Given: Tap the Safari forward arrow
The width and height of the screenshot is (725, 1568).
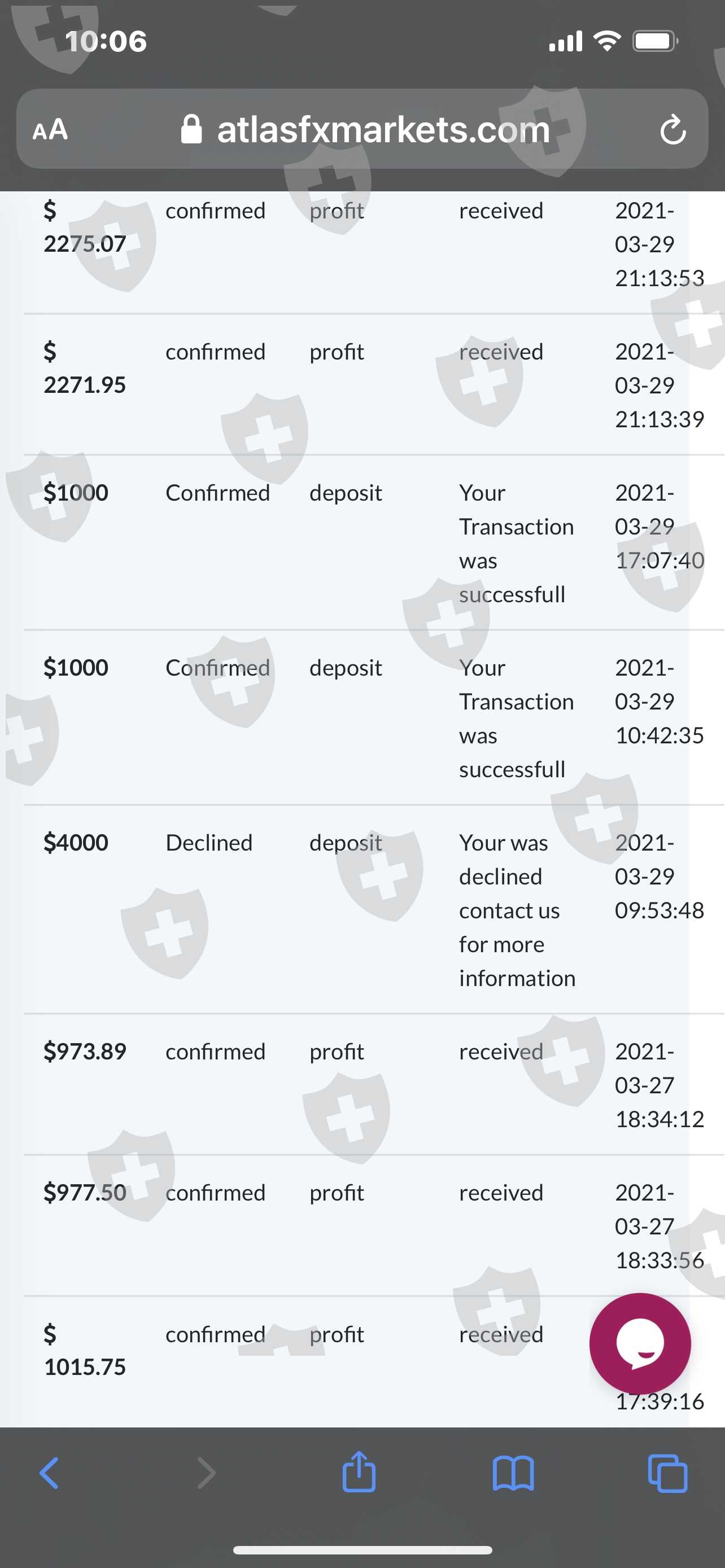Looking at the screenshot, I should click(x=206, y=1473).
